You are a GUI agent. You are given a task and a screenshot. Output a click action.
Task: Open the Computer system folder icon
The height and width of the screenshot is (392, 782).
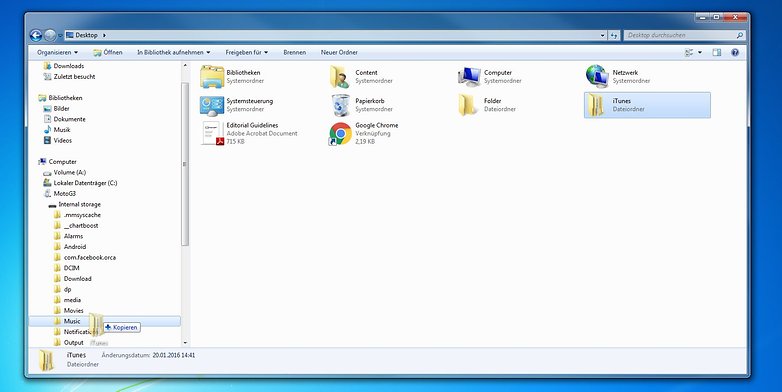point(469,76)
